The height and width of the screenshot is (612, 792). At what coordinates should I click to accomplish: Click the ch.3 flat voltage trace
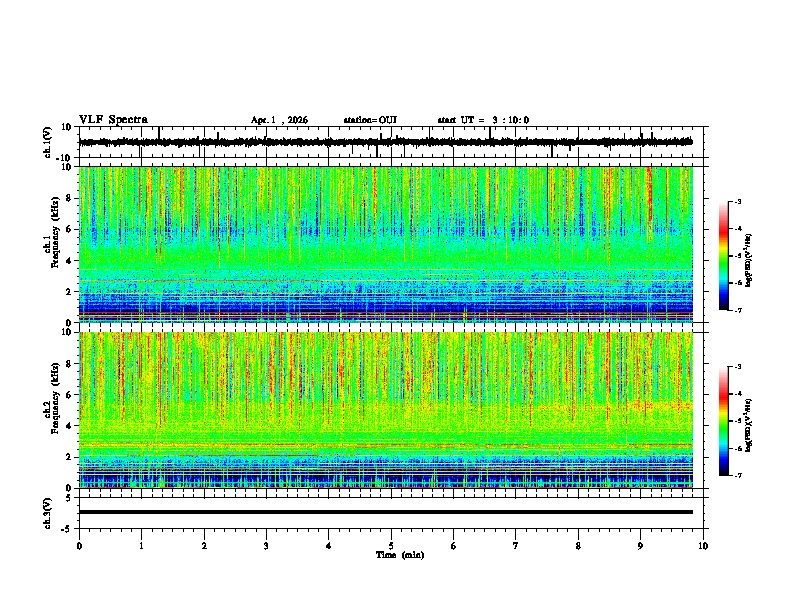pos(386,512)
